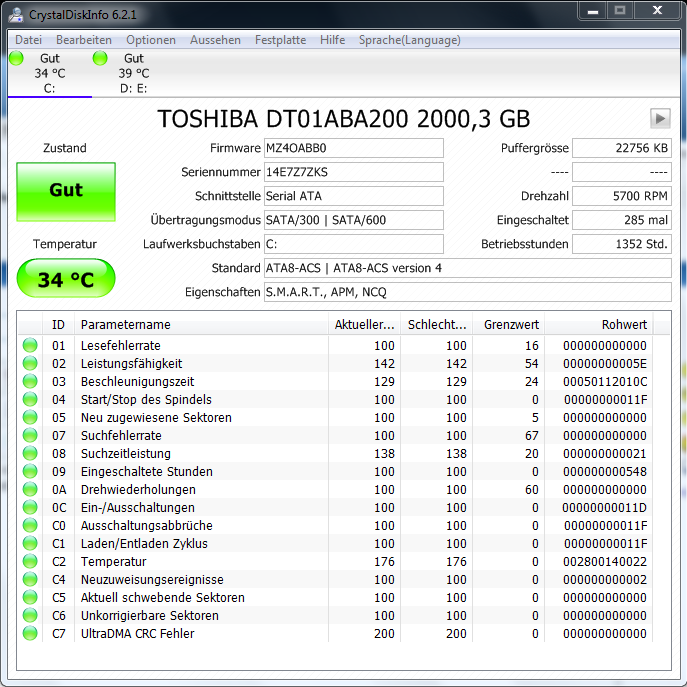Click the ID column header
687x687 pixels.
[58, 325]
